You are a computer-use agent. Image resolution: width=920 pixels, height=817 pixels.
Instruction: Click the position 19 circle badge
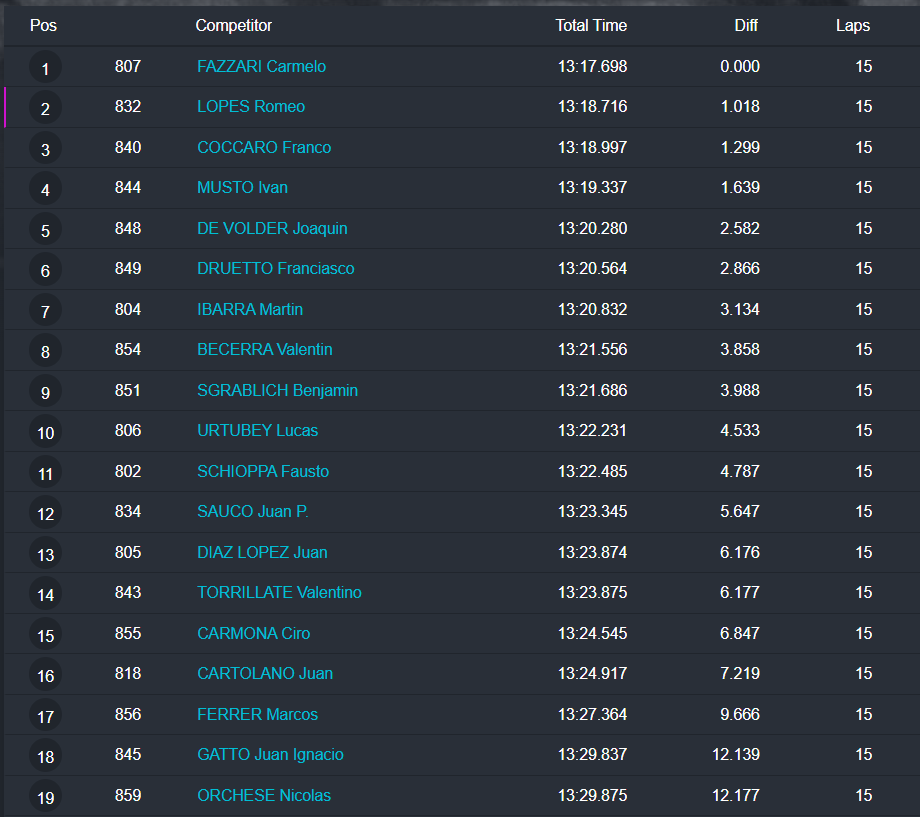[45, 797]
